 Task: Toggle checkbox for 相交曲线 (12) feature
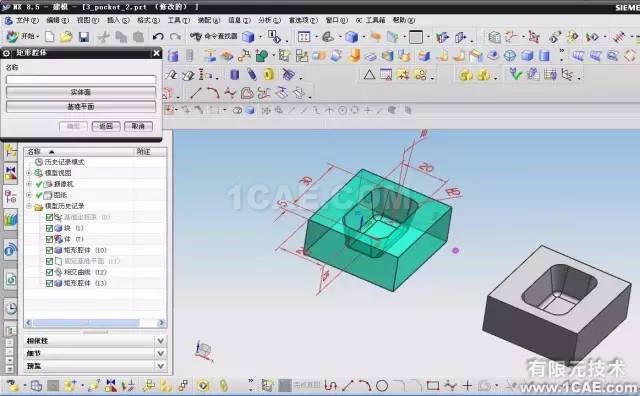49,272
